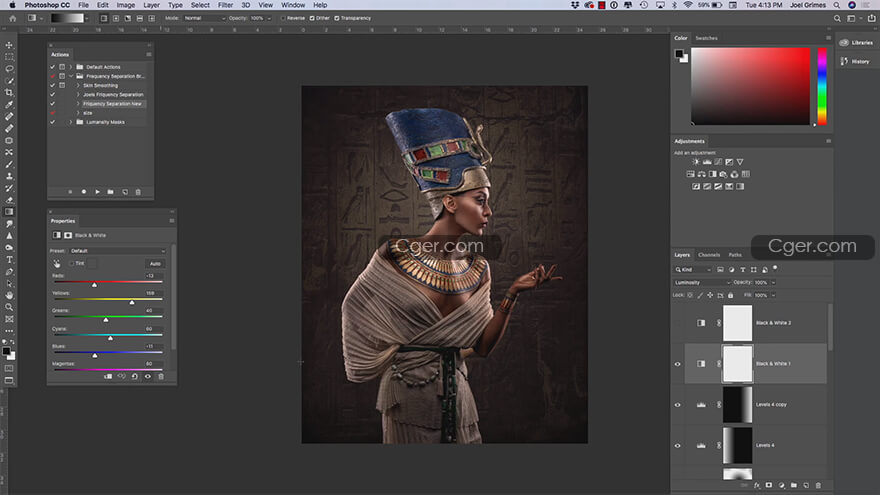This screenshot has width=880, height=495.
Task: Delete adjustment using Properties panel trash
Action: click(x=161, y=377)
